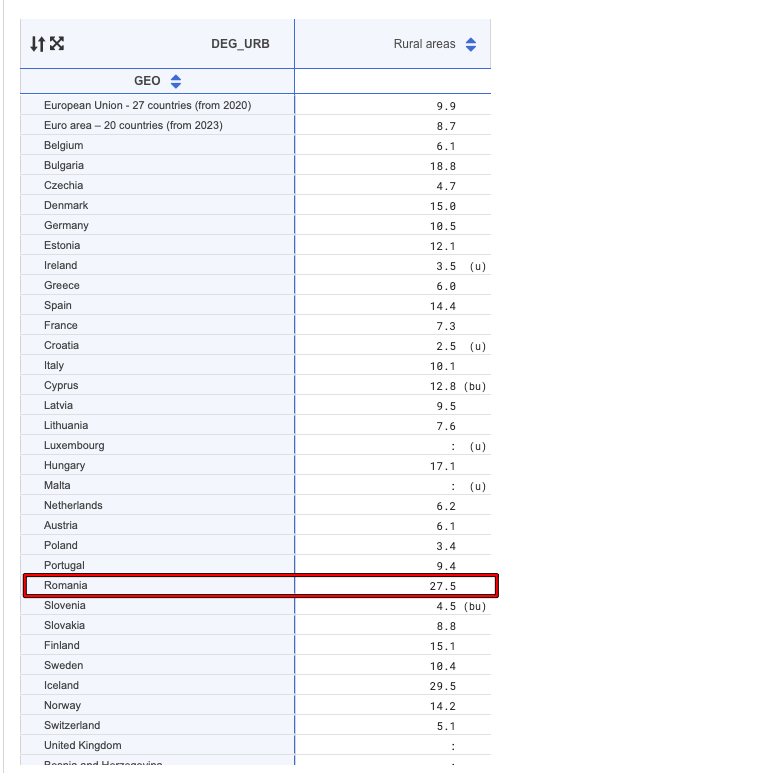This screenshot has width=765, height=773.
Task: Click the (u) flag next to Ireland
Action: click(x=477, y=266)
